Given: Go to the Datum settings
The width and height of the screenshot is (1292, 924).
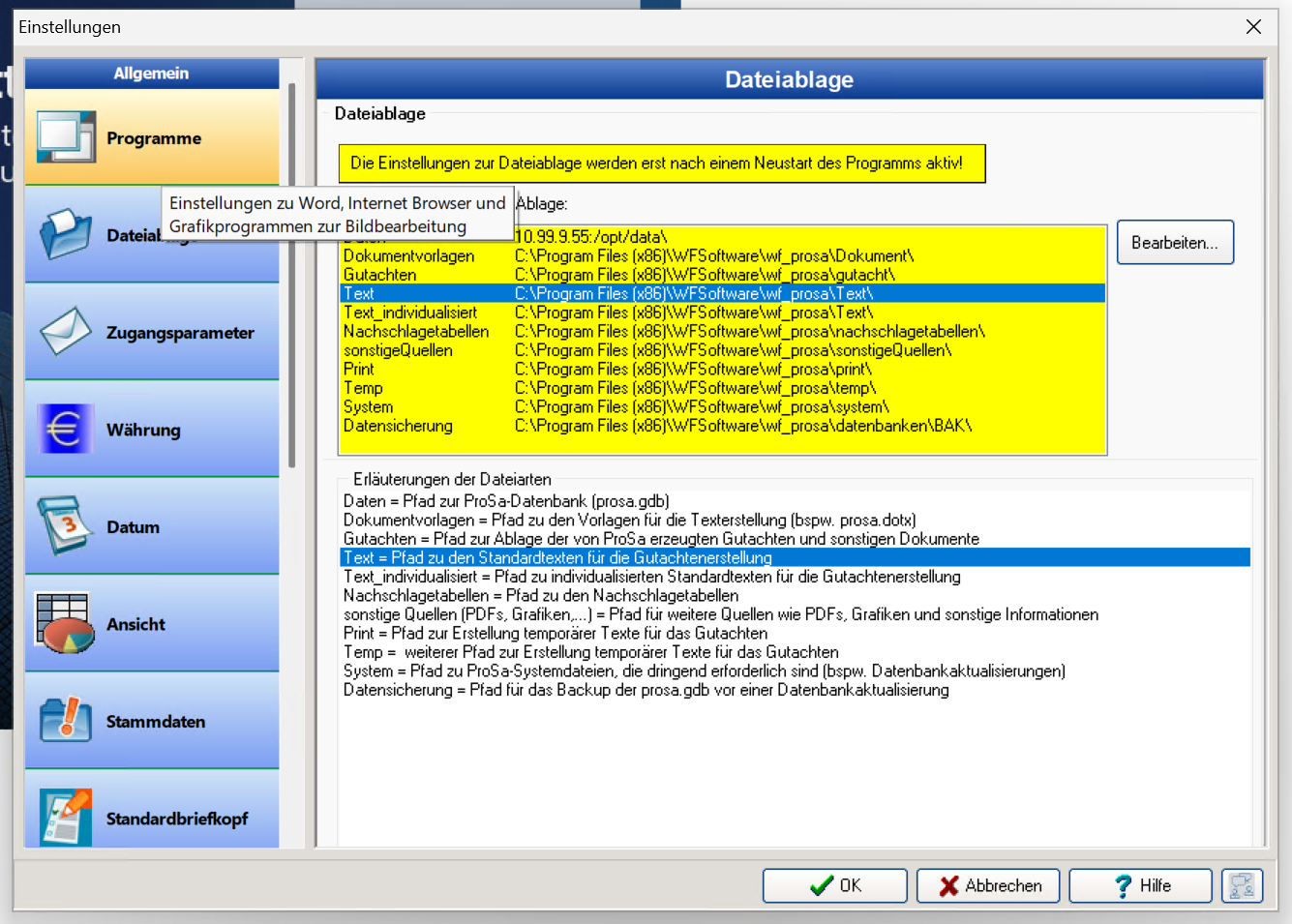Looking at the screenshot, I should point(152,526).
